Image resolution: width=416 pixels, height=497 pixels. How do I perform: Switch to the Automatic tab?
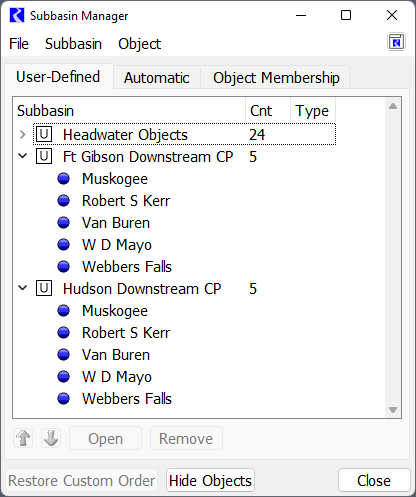(157, 78)
